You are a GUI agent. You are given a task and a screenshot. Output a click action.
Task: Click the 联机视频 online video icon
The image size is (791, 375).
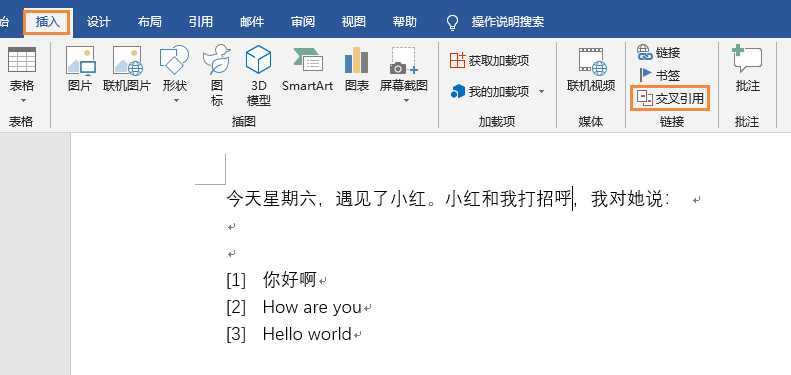(x=591, y=62)
